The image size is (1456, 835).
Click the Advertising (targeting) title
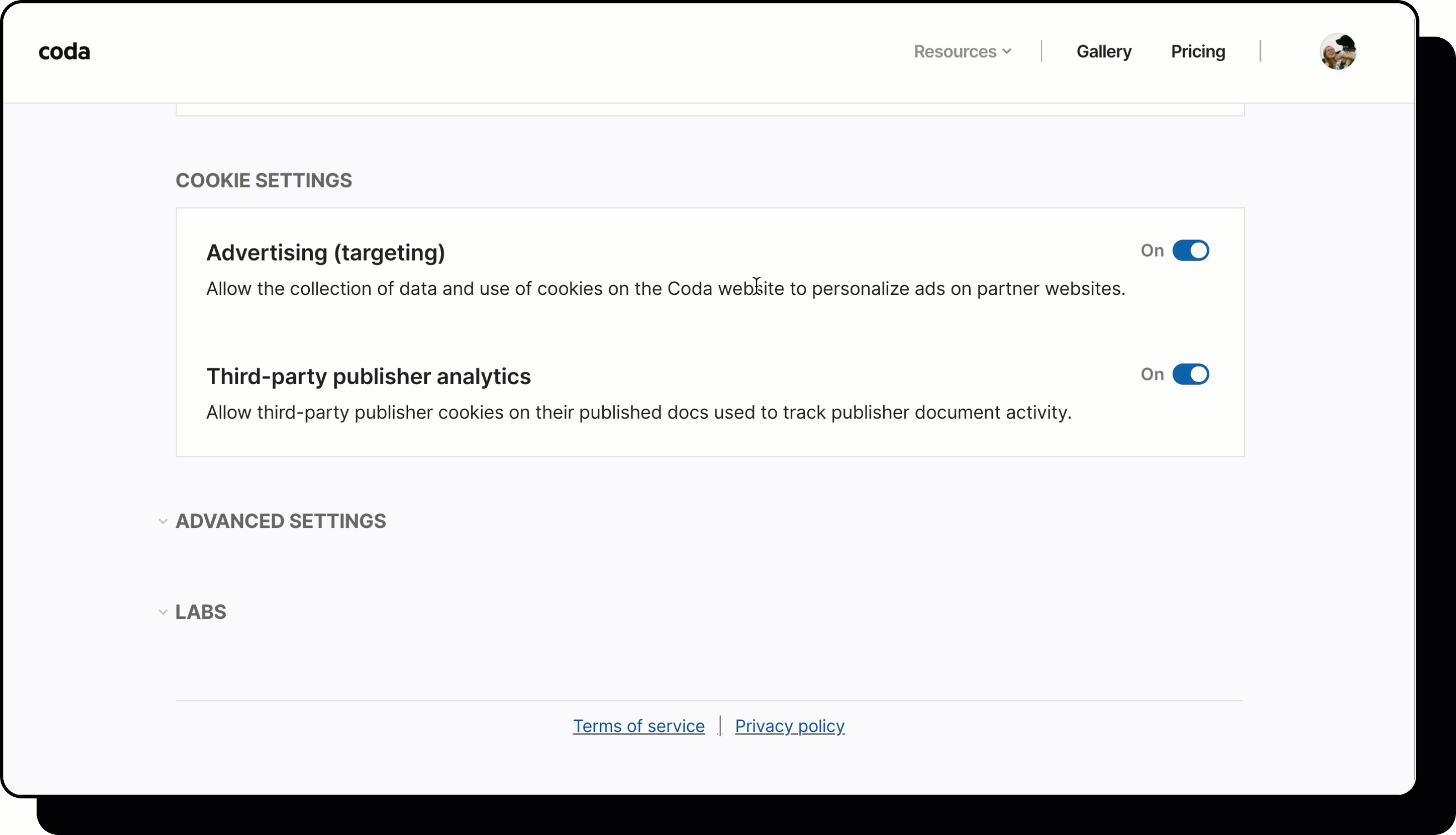point(325,253)
